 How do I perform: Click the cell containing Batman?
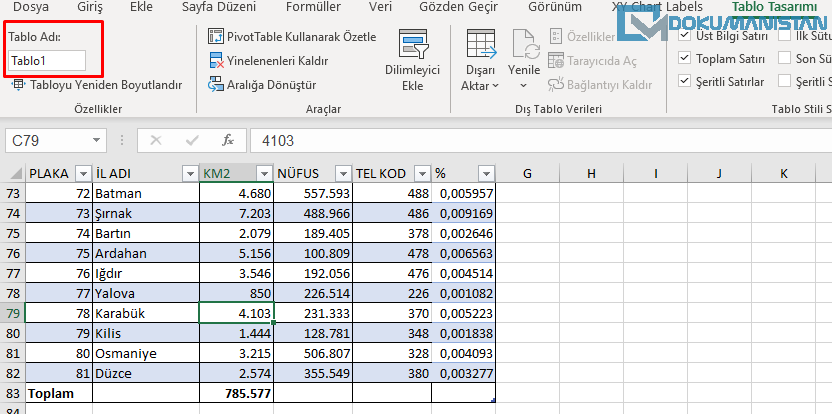[x=146, y=194]
